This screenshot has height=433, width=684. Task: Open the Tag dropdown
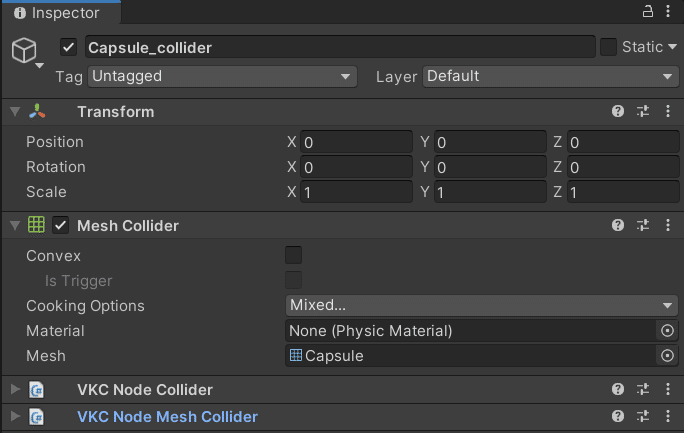[222, 76]
